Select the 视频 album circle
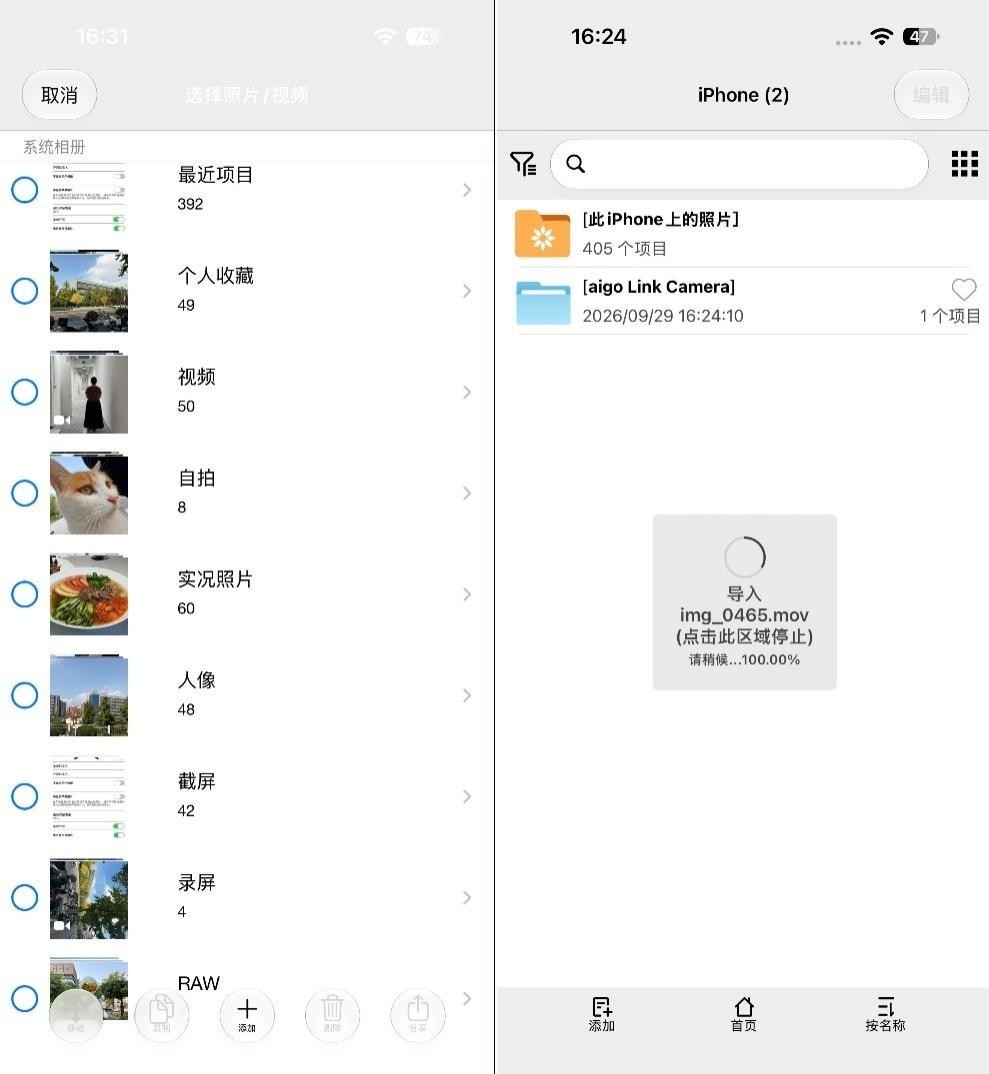 tap(25, 392)
